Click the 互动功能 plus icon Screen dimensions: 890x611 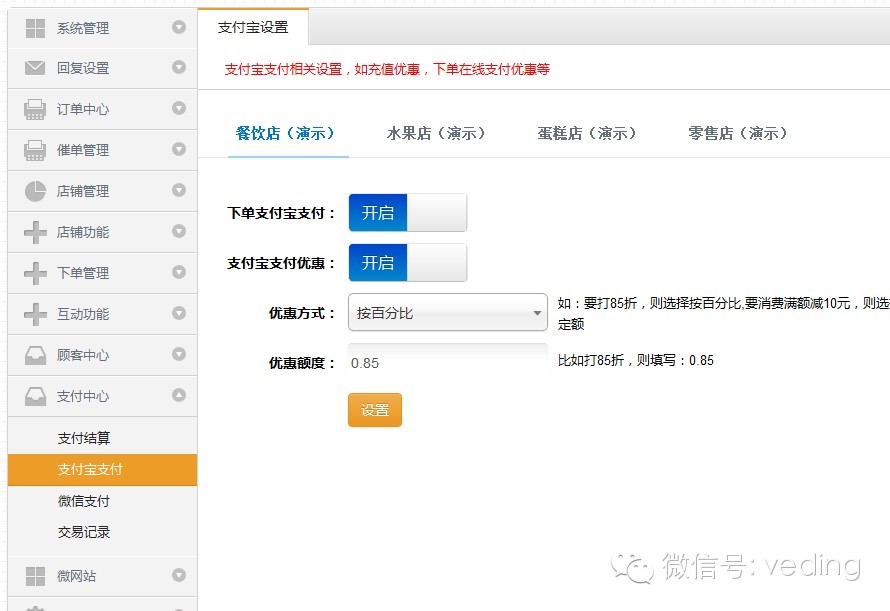point(35,314)
